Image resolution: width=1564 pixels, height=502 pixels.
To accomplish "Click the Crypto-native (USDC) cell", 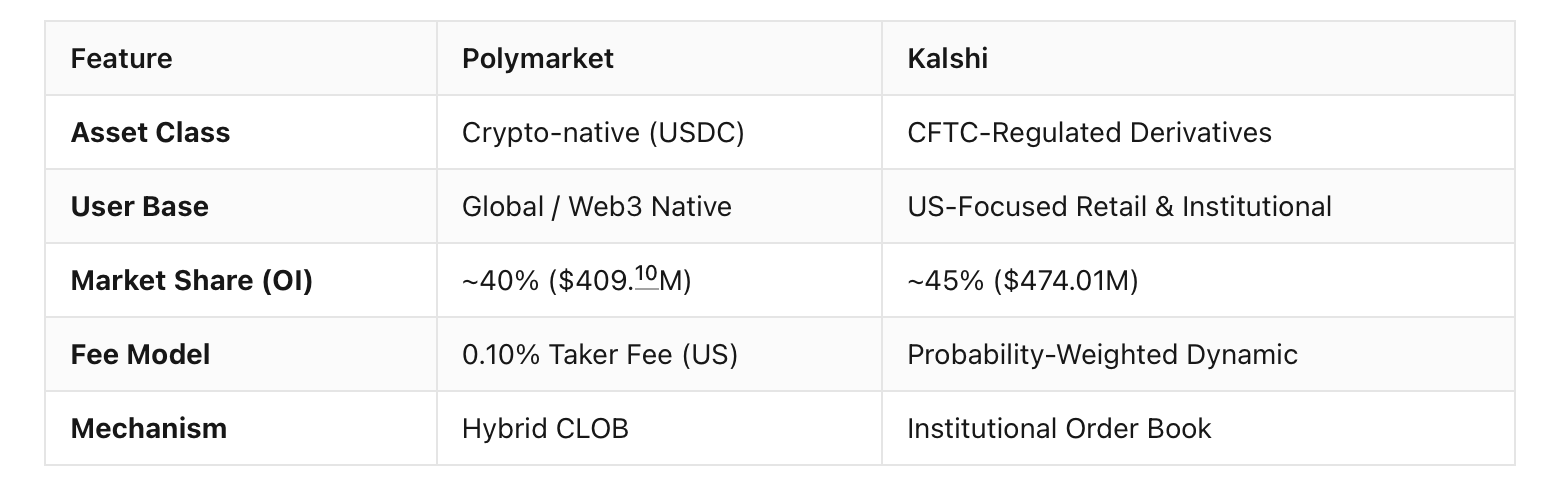I will (x=603, y=132).
